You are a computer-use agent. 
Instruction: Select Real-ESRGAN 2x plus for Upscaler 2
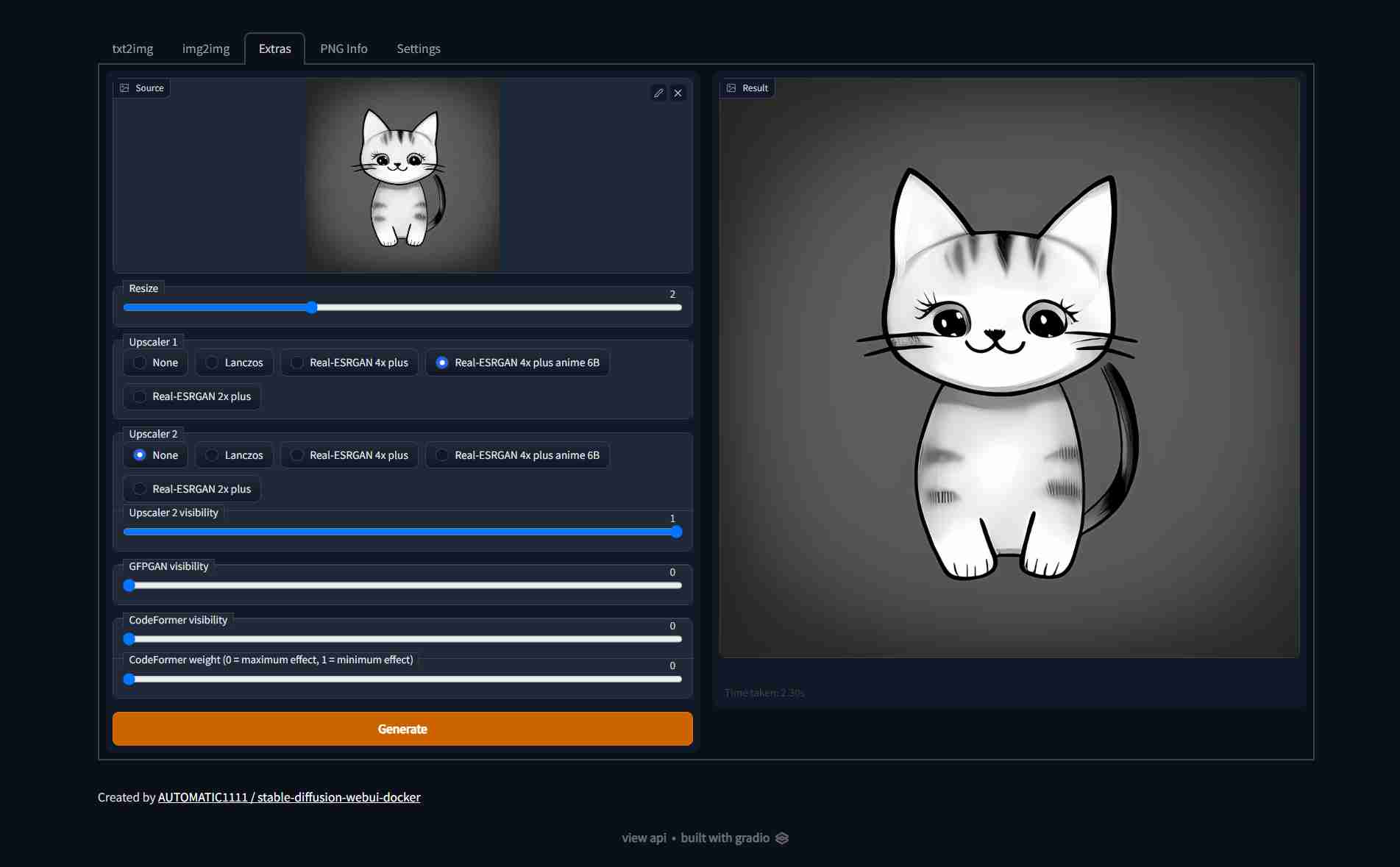coord(191,489)
